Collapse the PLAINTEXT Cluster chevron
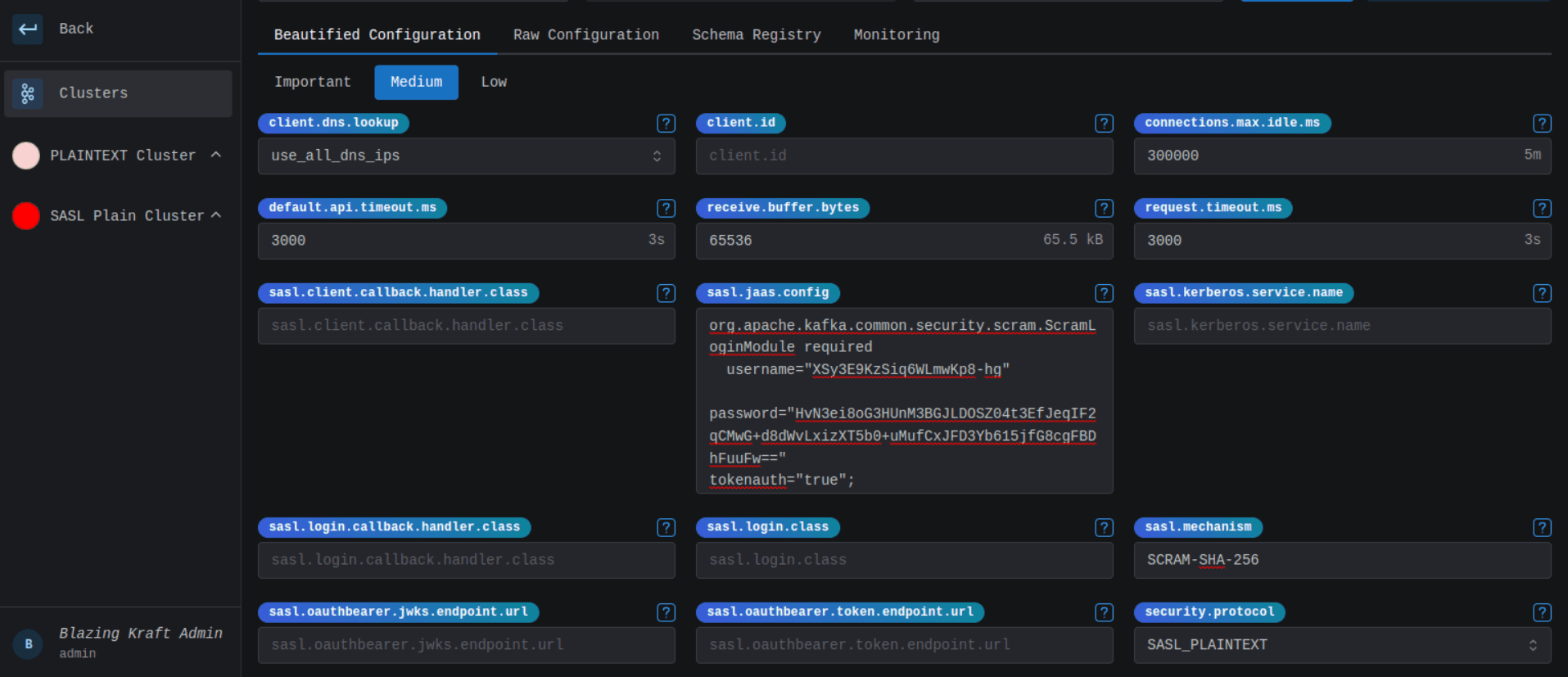Image resolution: width=1568 pixels, height=677 pixels. pos(216,155)
